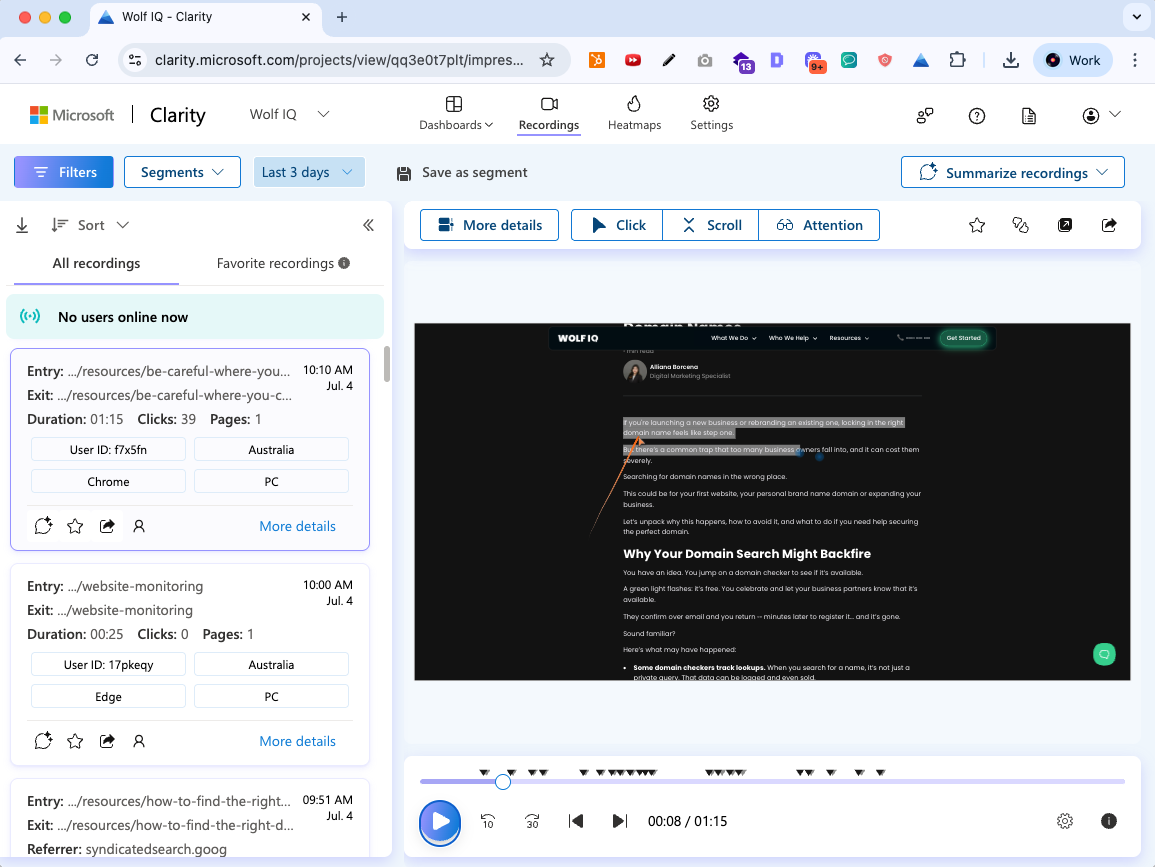Click Save as segment
The width and height of the screenshot is (1155, 867).
coord(462,172)
